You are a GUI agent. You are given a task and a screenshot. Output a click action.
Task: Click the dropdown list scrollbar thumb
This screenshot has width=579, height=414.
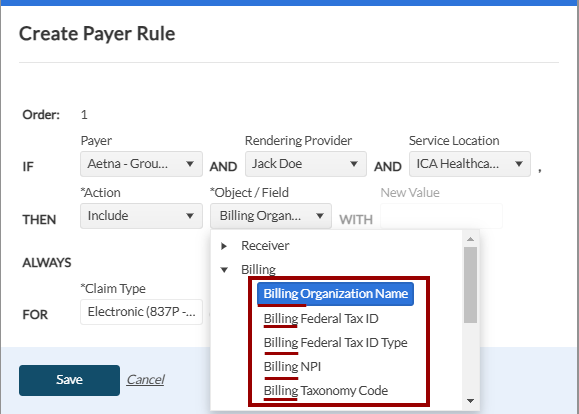coord(470,285)
